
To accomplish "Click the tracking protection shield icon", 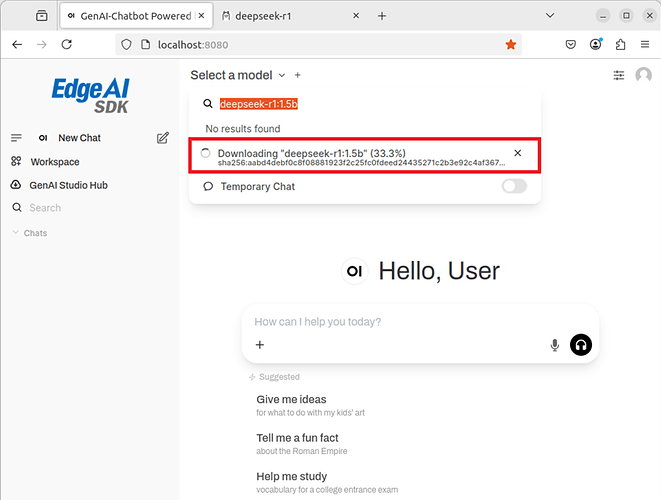I will click(126, 45).
